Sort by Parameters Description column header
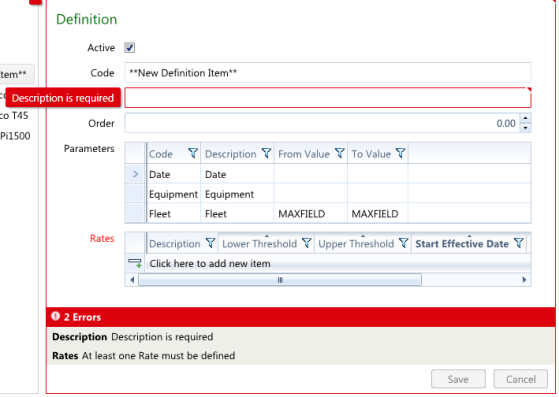The height and width of the screenshot is (397, 559). tap(231, 154)
